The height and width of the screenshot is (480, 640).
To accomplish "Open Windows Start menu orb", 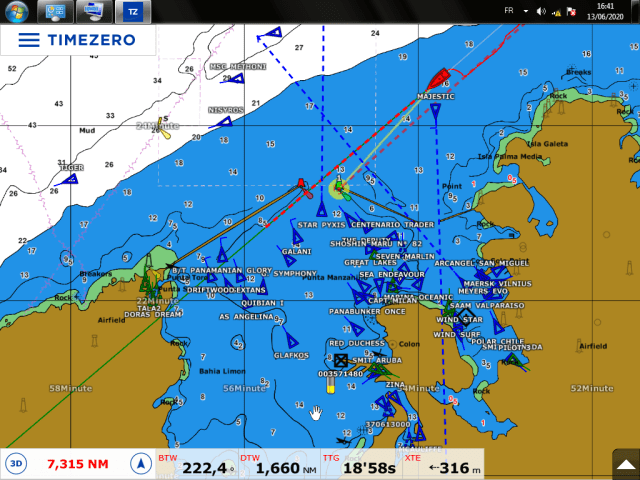I will coord(15,12).
